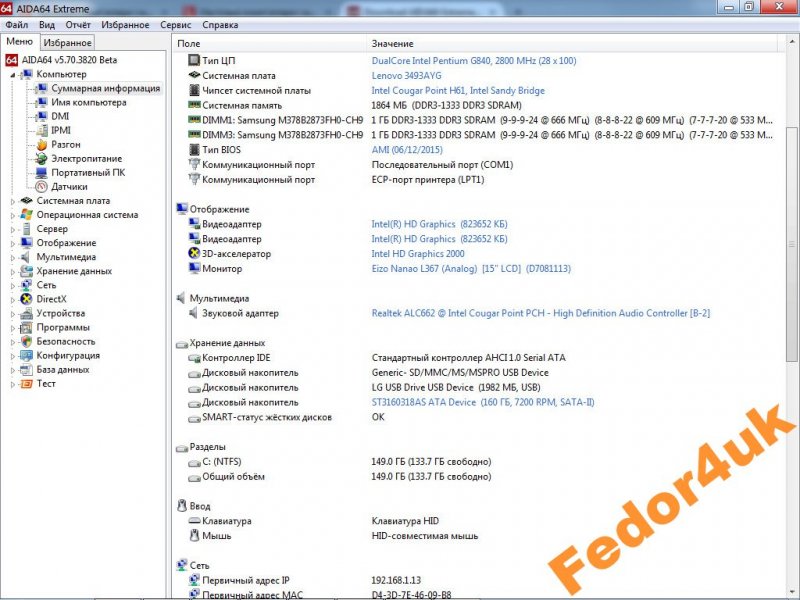Open Датчики sensor icon
The height and width of the screenshot is (600, 800).
41,186
